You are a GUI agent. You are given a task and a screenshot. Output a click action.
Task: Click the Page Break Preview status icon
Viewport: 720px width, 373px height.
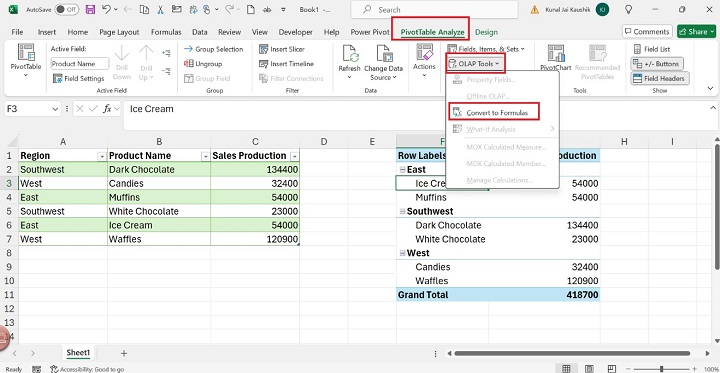pos(611,368)
